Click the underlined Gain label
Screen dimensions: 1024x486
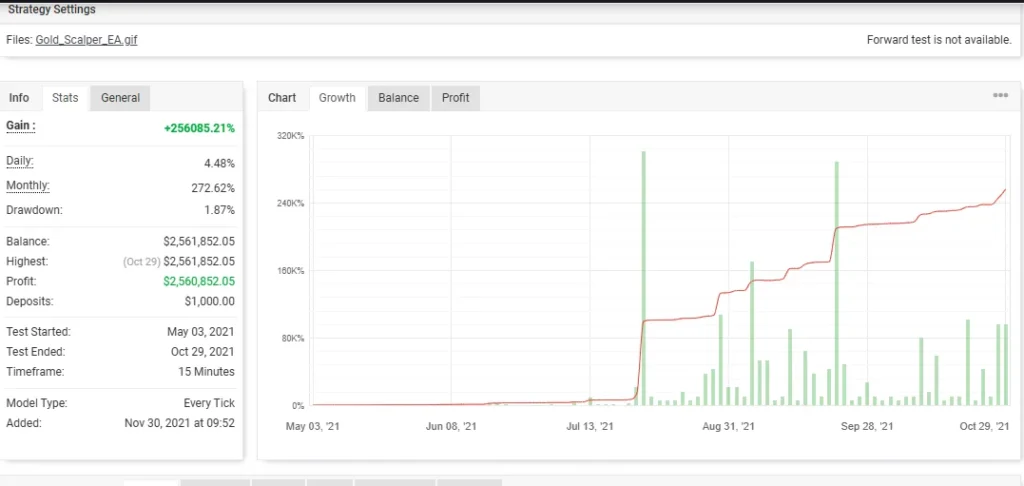[x=21, y=126]
